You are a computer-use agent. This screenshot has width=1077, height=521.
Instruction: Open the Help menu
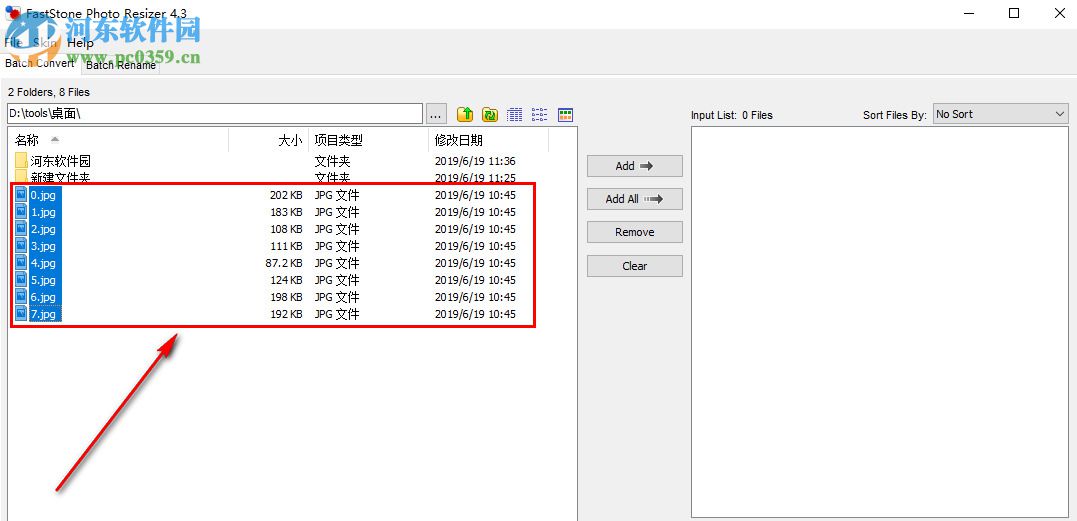80,43
